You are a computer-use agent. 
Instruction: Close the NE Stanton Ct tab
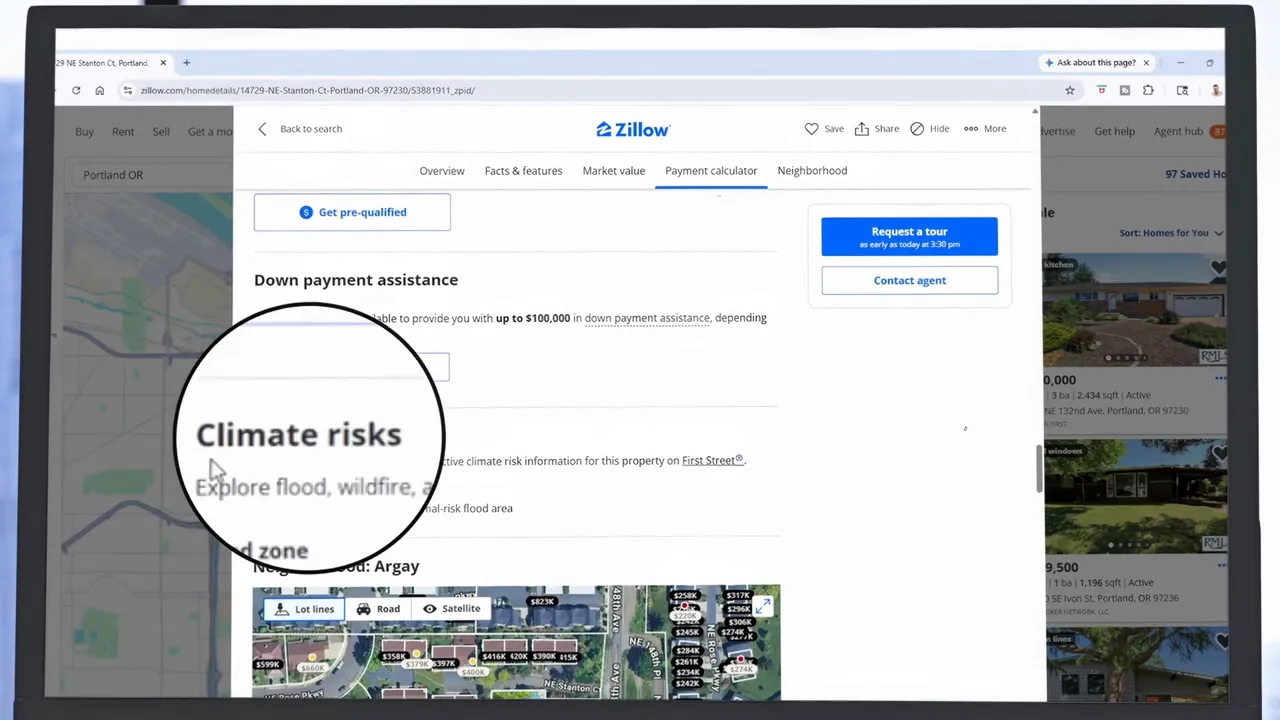pos(165,63)
